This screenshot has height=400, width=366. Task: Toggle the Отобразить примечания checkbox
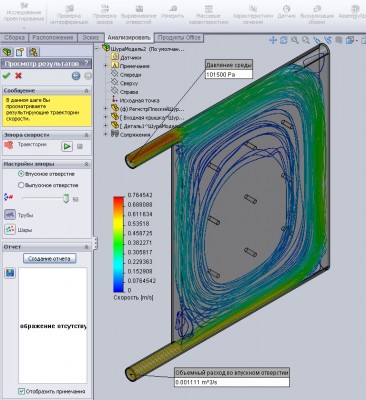pos(22,391)
